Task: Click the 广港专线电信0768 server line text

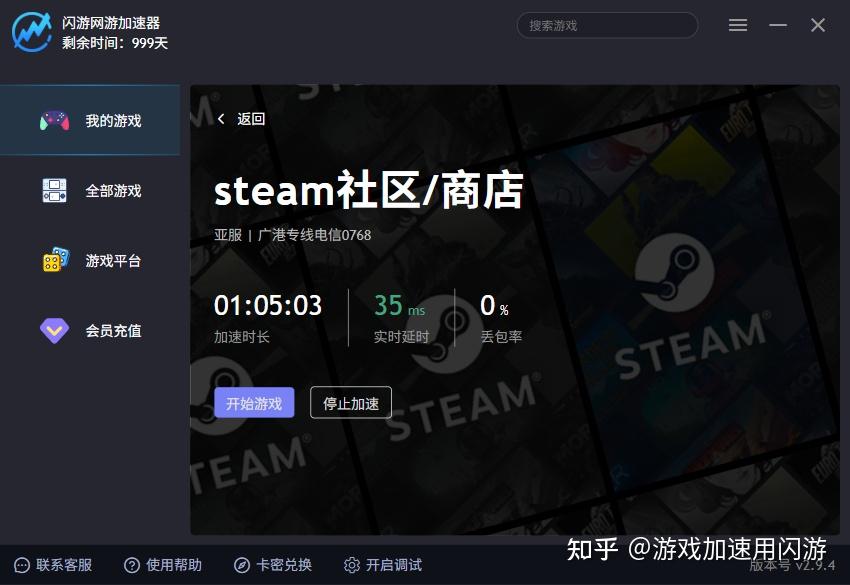Action: click(314, 235)
